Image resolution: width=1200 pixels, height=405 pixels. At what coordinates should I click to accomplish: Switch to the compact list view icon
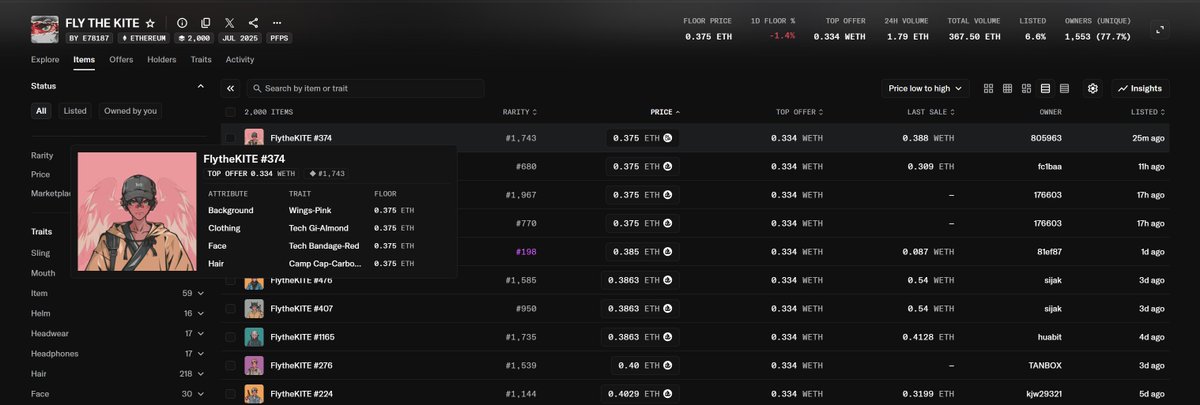1064,89
